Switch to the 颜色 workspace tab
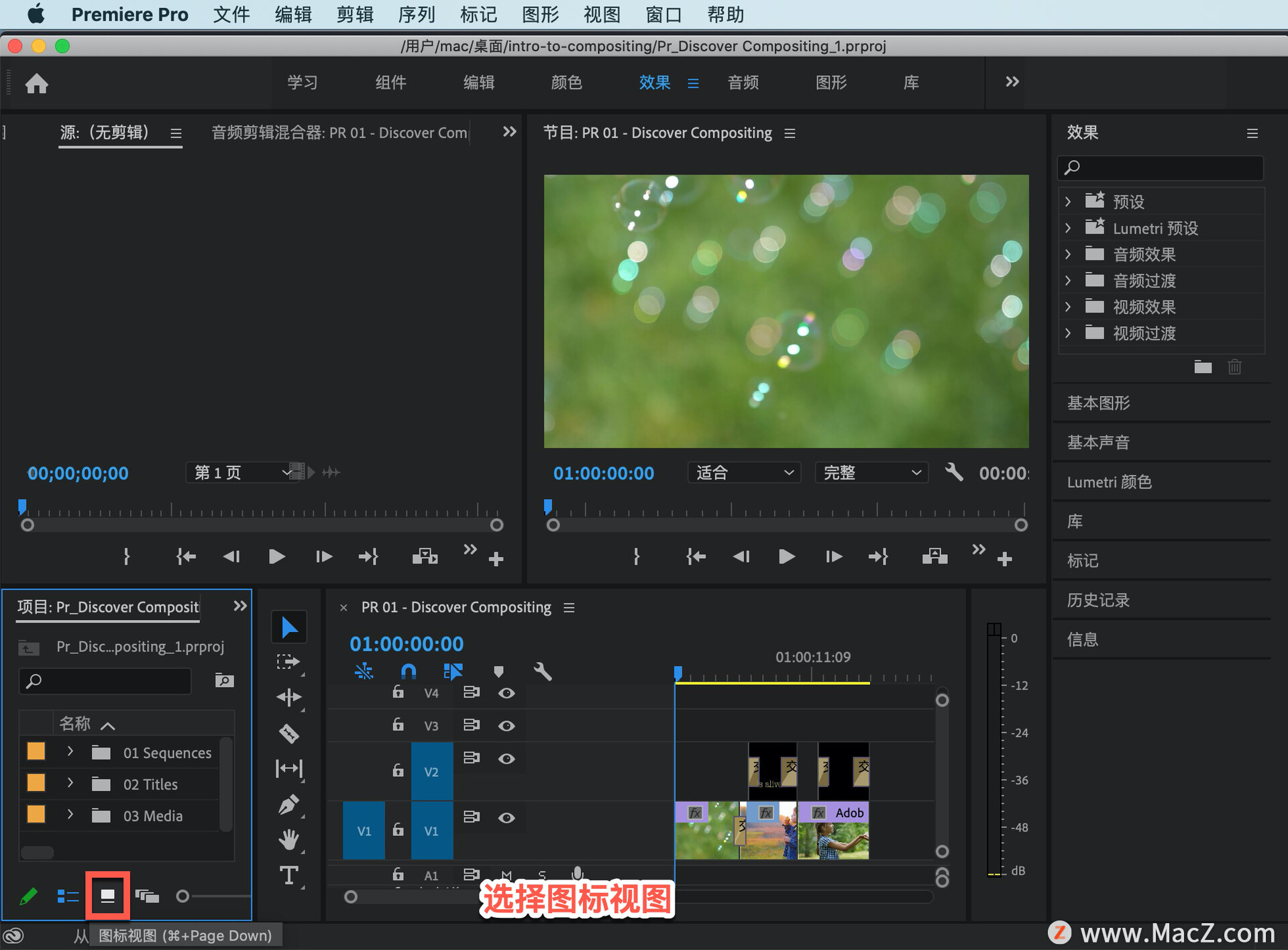The image size is (1288, 950). click(x=566, y=83)
